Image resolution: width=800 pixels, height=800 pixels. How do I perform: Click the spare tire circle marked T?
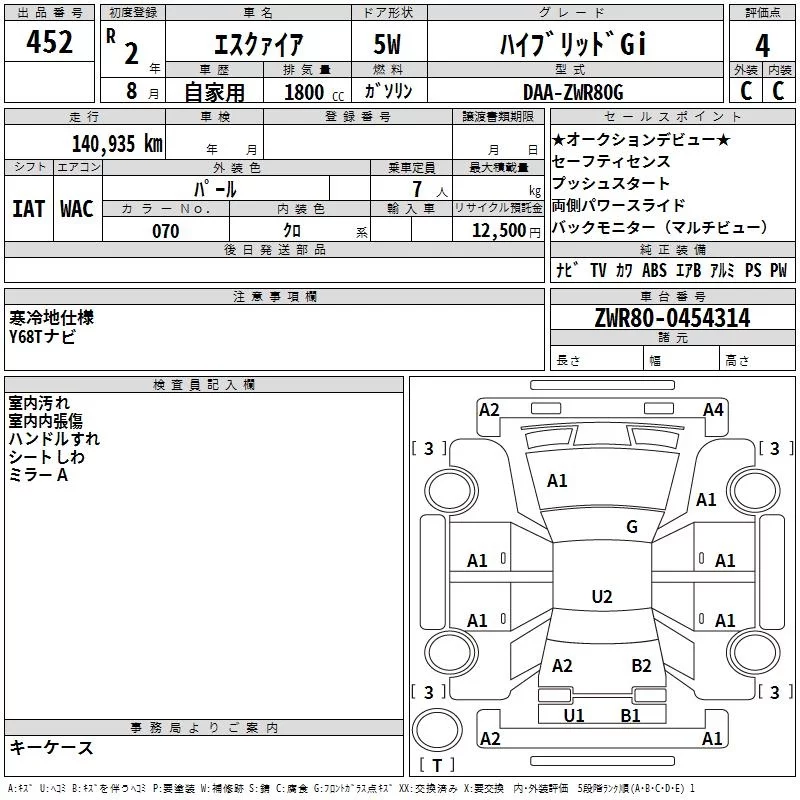437,730
